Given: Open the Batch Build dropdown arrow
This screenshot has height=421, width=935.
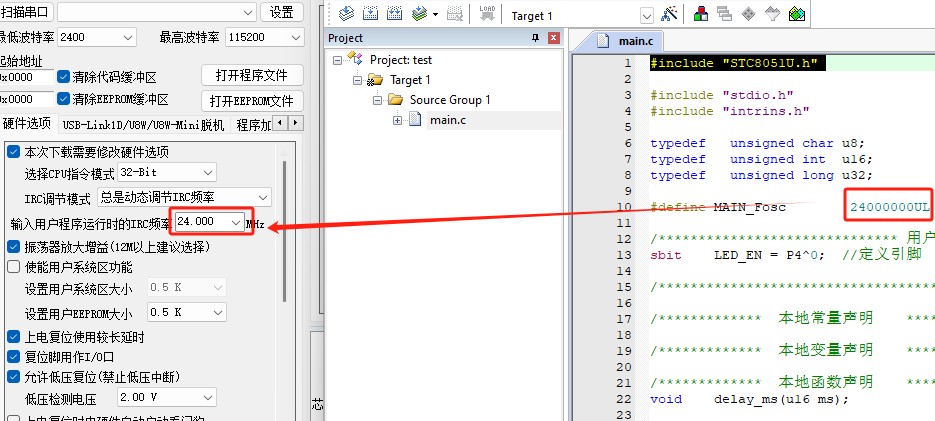Looking at the screenshot, I should pyautogui.click(x=435, y=14).
